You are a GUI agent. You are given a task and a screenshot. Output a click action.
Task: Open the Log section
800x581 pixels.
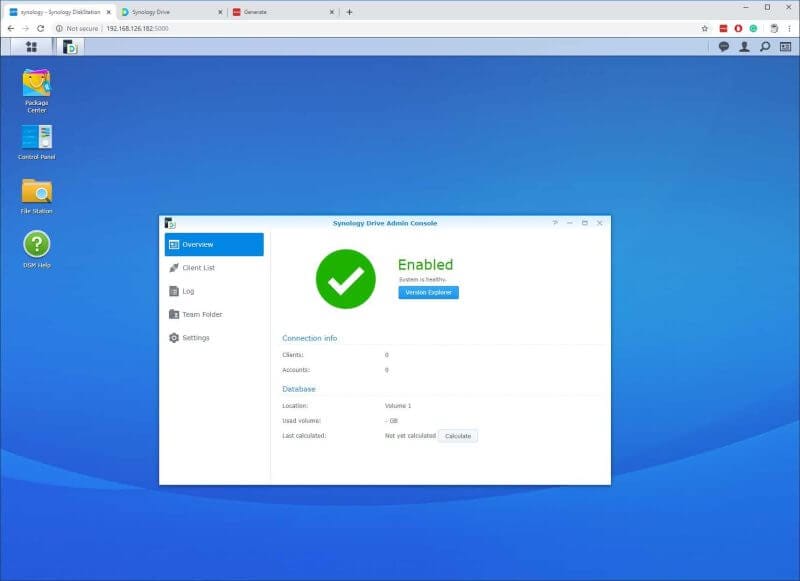pyautogui.click(x=188, y=291)
